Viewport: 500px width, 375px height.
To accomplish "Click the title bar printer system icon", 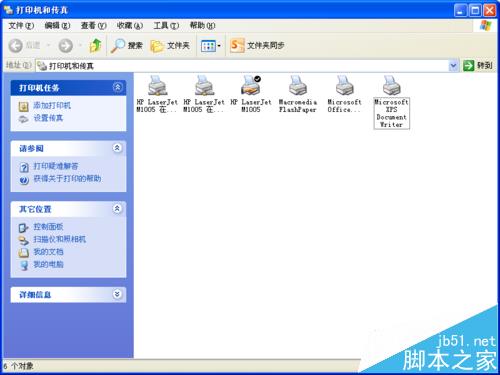I will (x=8, y=10).
